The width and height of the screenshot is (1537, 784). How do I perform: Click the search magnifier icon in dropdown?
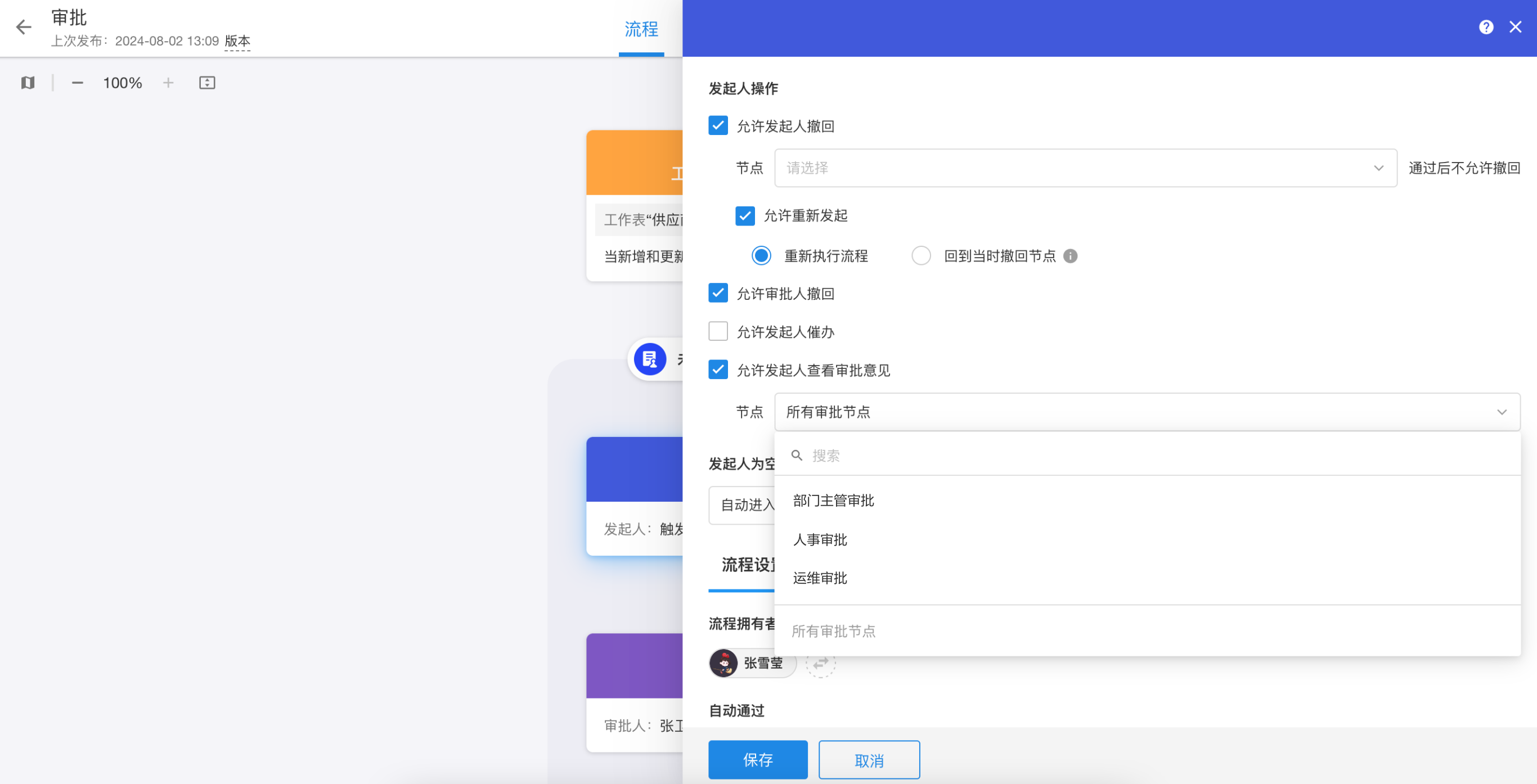(x=797, y=455)
